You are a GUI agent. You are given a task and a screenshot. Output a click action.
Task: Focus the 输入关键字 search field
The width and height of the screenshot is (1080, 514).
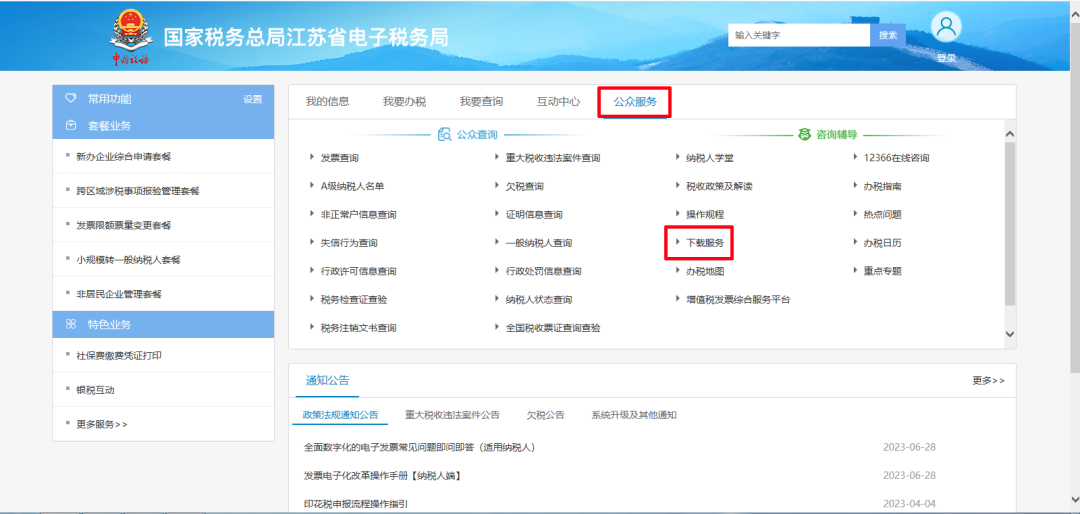click(x=799, y=35)
